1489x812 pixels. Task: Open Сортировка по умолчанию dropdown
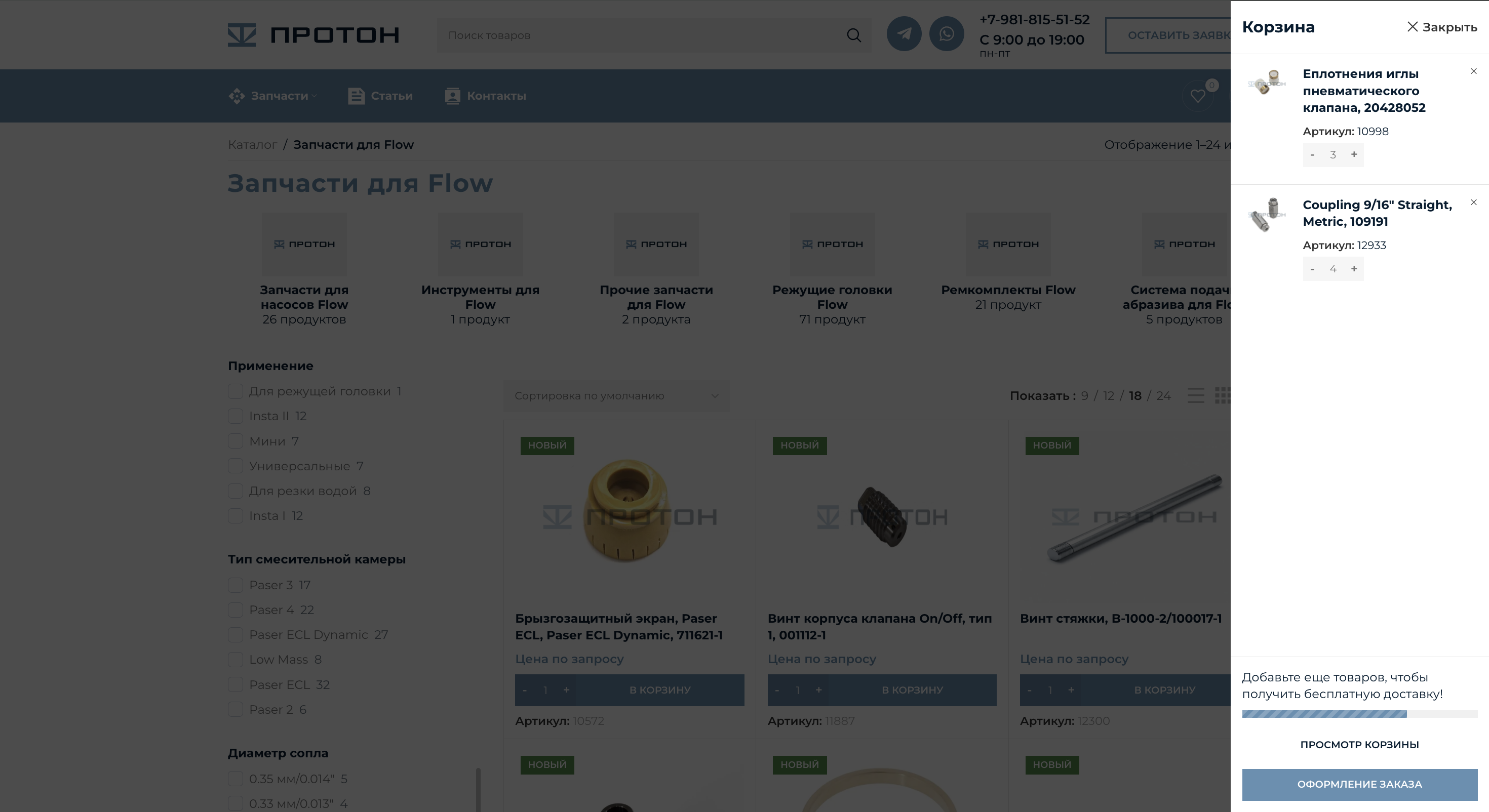(x=616, y=396)
